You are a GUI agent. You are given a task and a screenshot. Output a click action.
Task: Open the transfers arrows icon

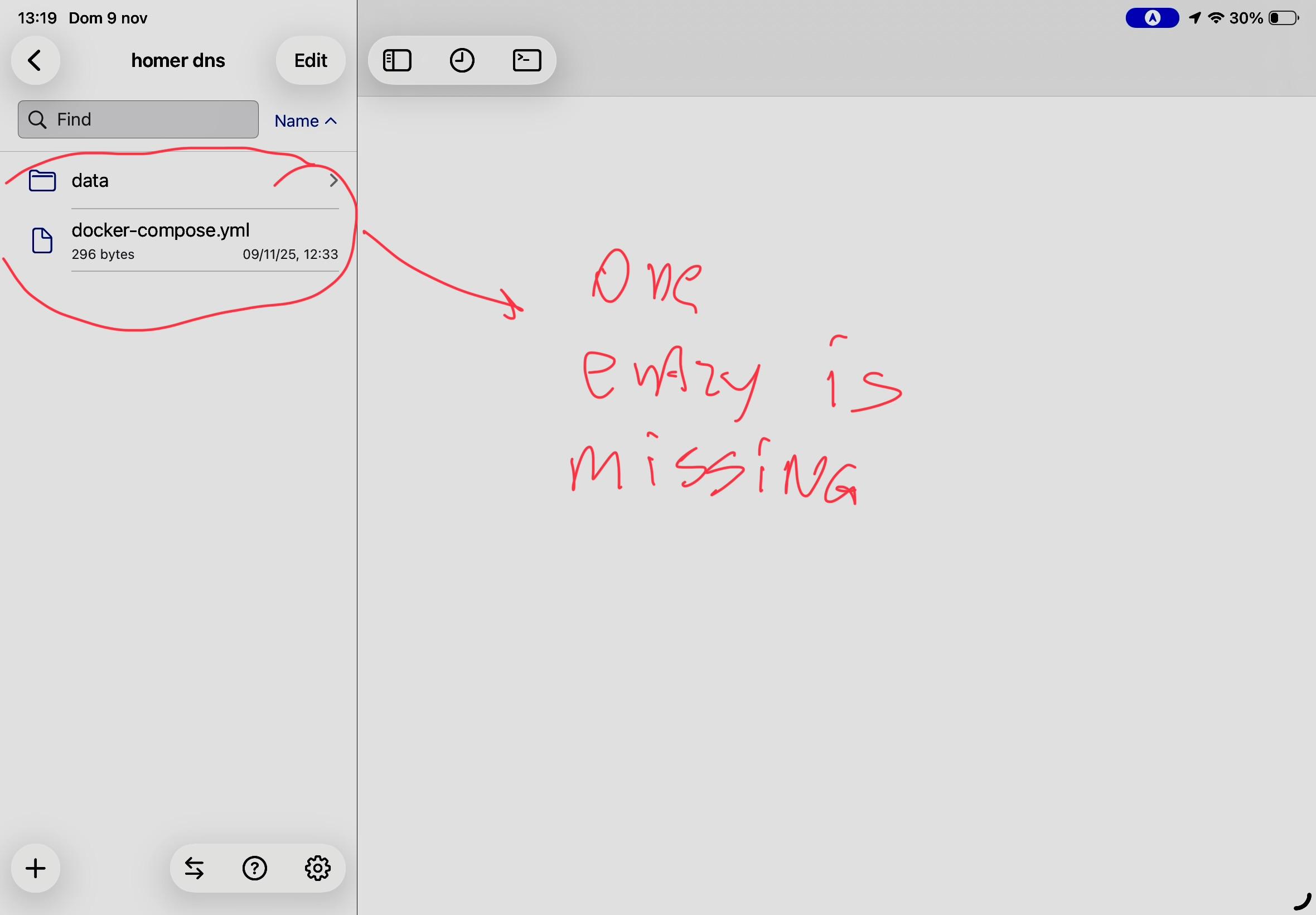click(194, 868)
